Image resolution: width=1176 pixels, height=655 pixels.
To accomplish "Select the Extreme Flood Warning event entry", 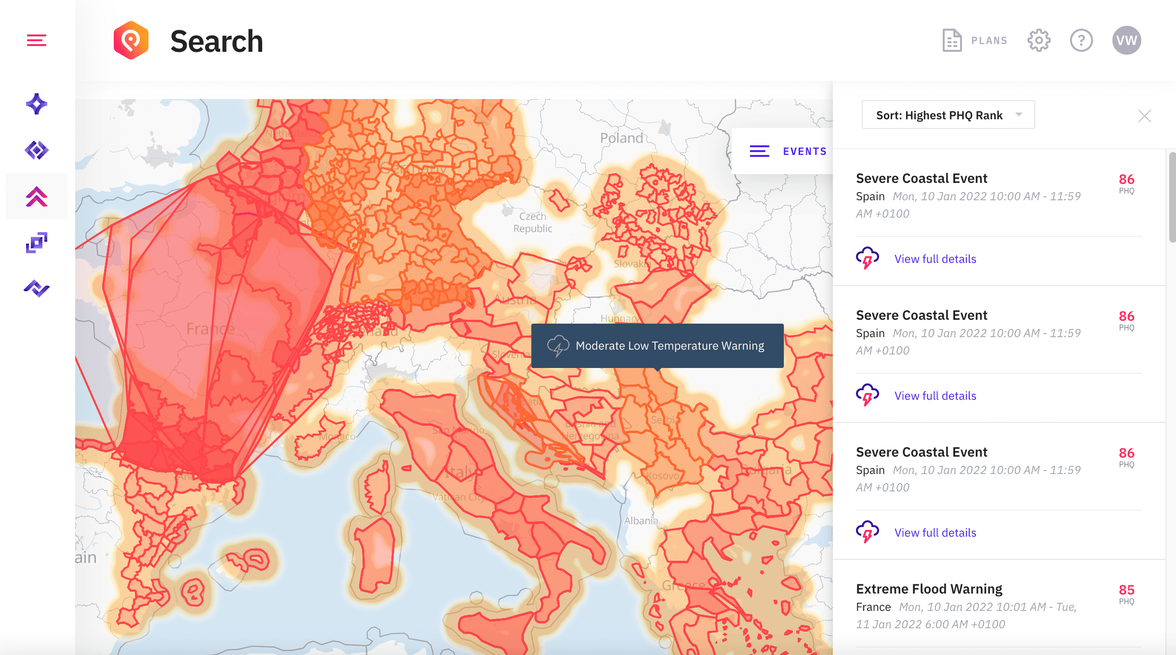I will tap(929, 588).
